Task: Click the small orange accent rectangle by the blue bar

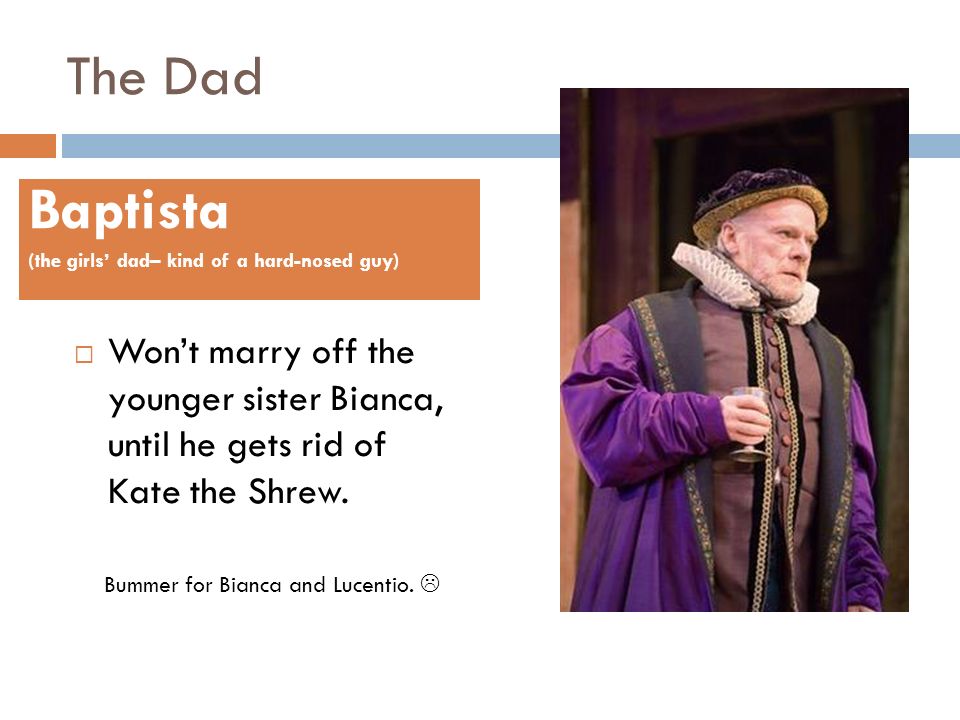Action: (x=28, y=146)
